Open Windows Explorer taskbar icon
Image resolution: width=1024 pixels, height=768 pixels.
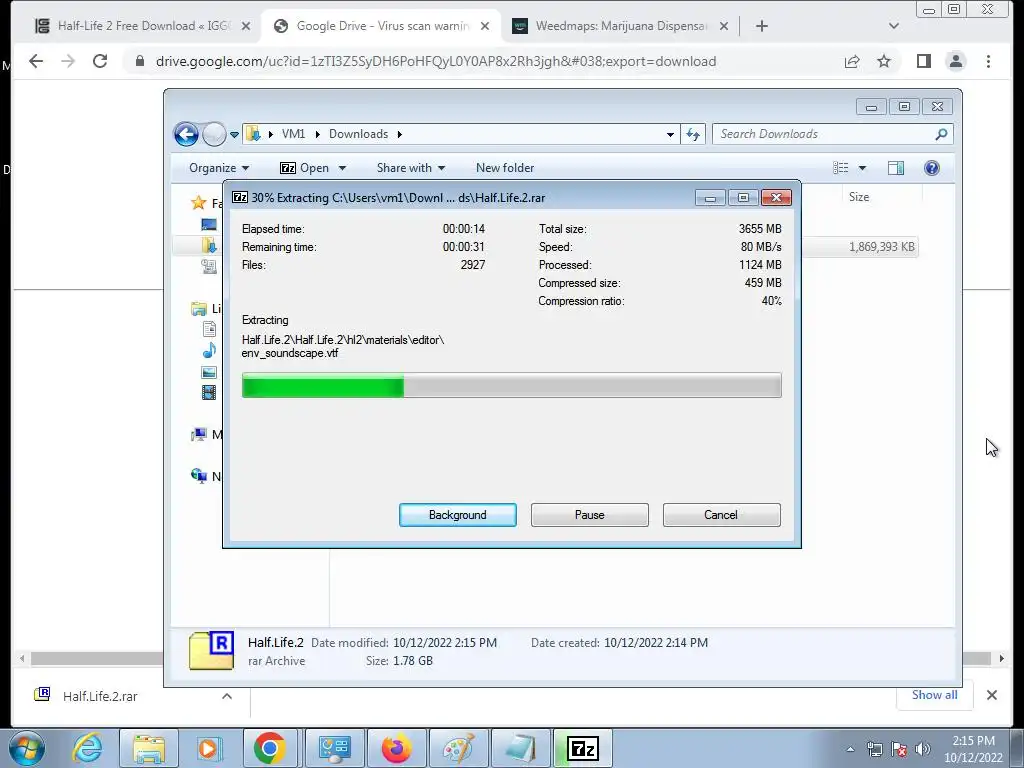pyautogui.click(x=149, y=748)
